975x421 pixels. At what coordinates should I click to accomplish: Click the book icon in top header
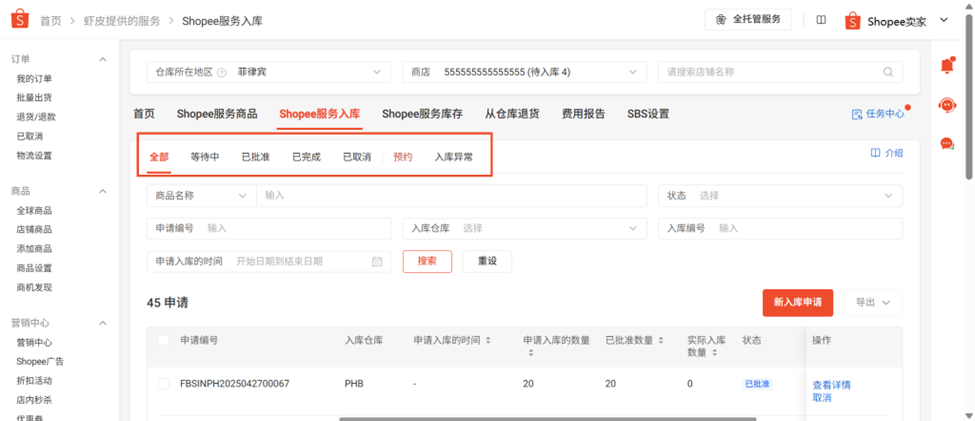821,20
